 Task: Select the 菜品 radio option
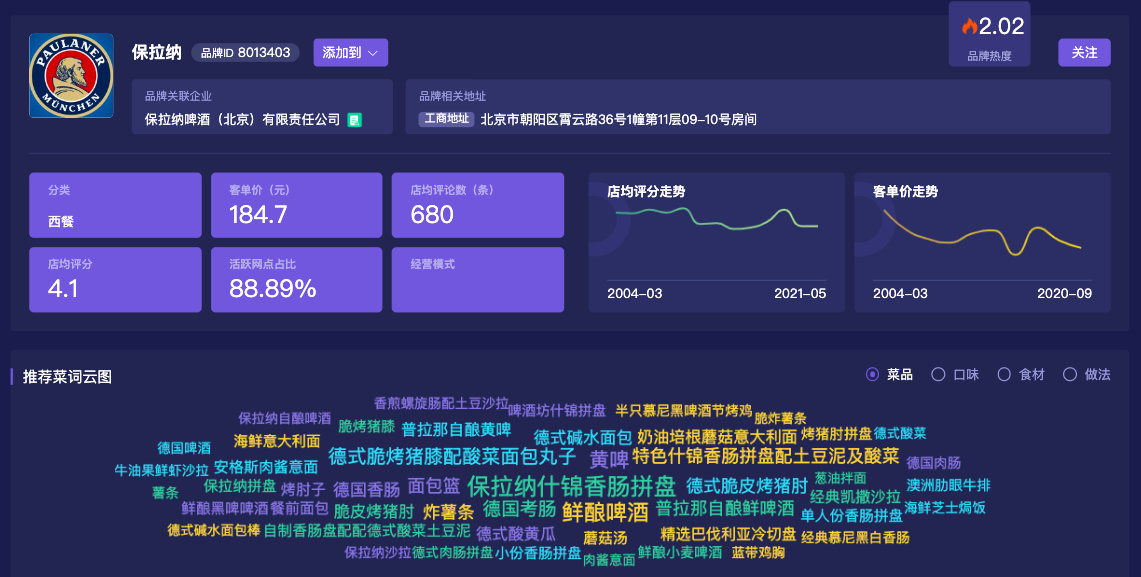pyautogui.click(x=872, y=375)
